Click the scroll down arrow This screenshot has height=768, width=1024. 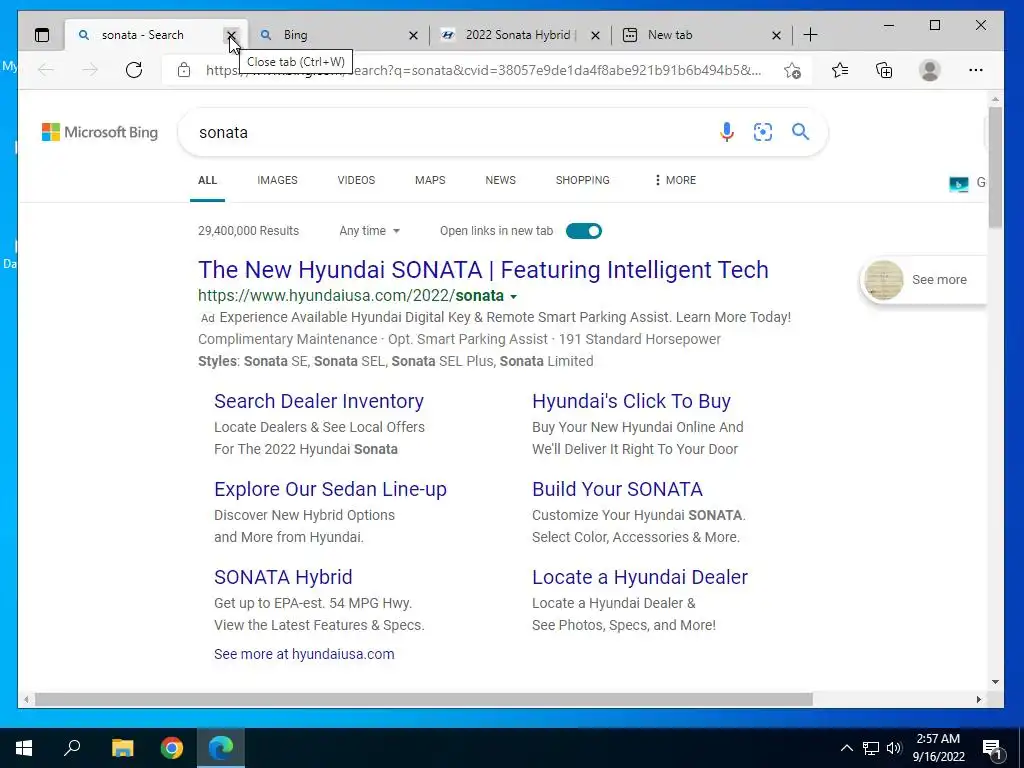pyautogui.click(x=995, y=682)
